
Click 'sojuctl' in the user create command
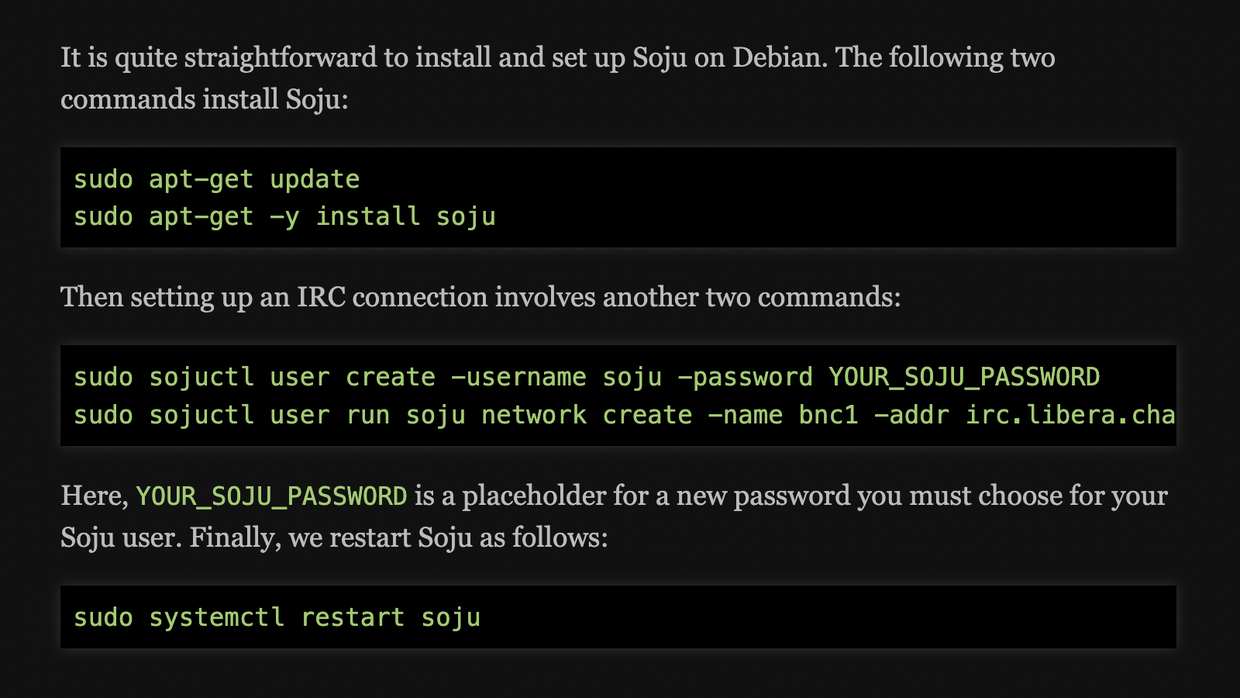click(202, 377)
